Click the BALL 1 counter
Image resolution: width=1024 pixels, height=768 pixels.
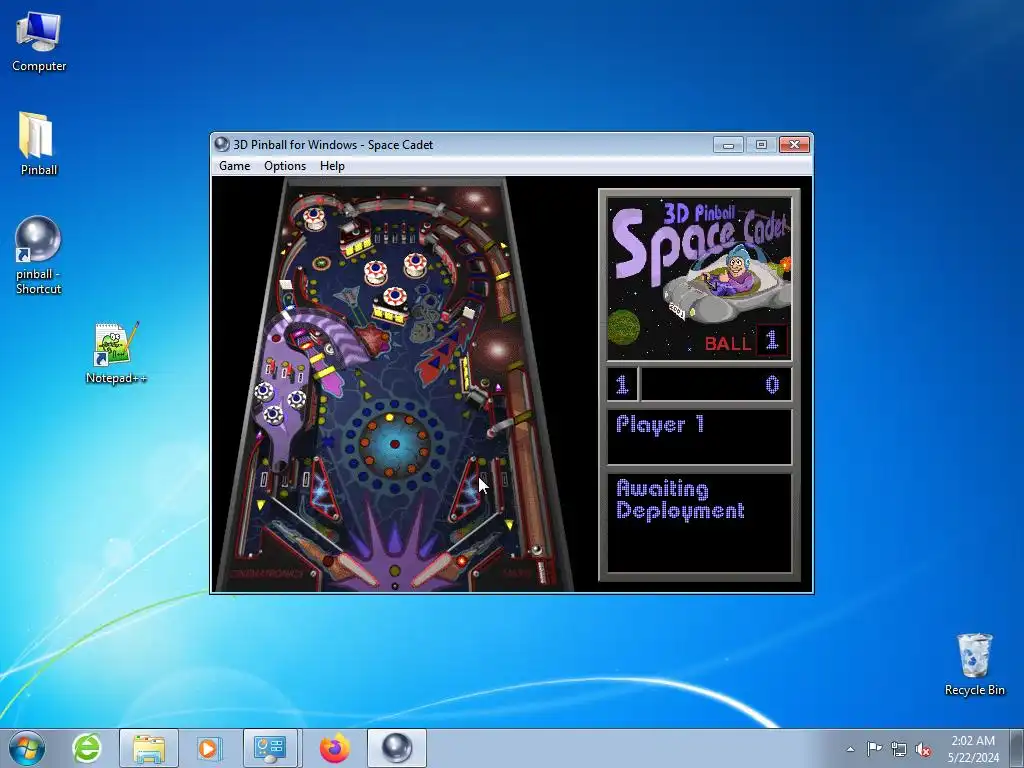point(746,341)
